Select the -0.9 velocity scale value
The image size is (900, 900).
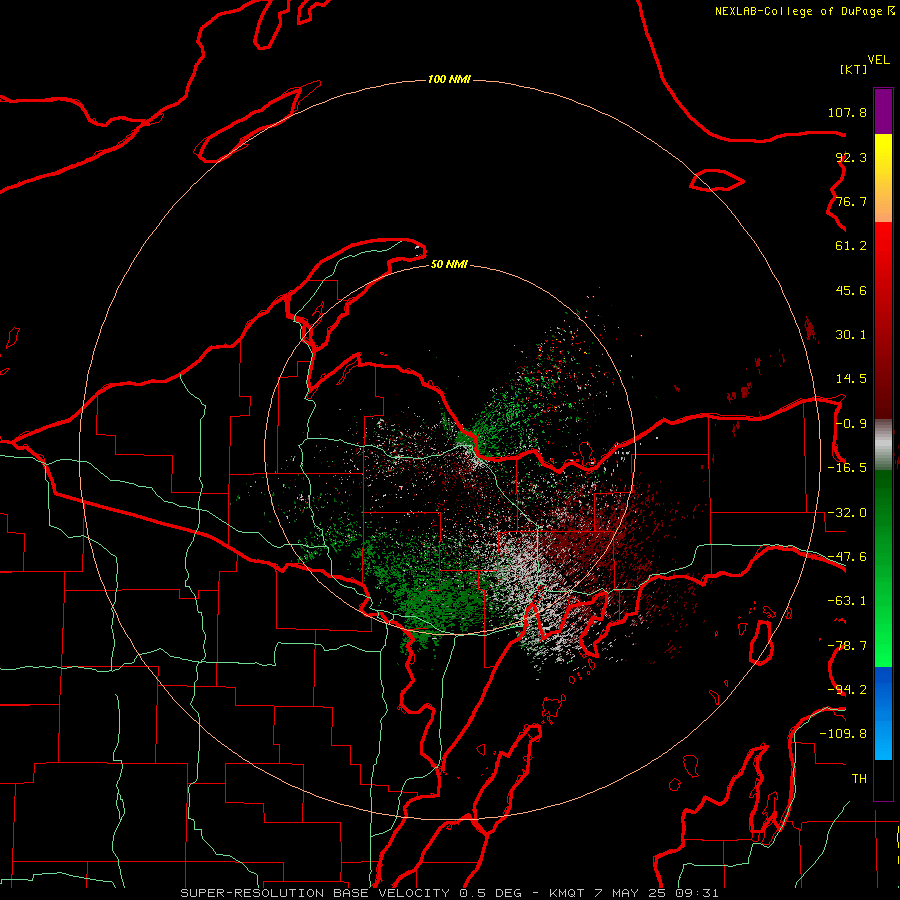tap(851, 424)
